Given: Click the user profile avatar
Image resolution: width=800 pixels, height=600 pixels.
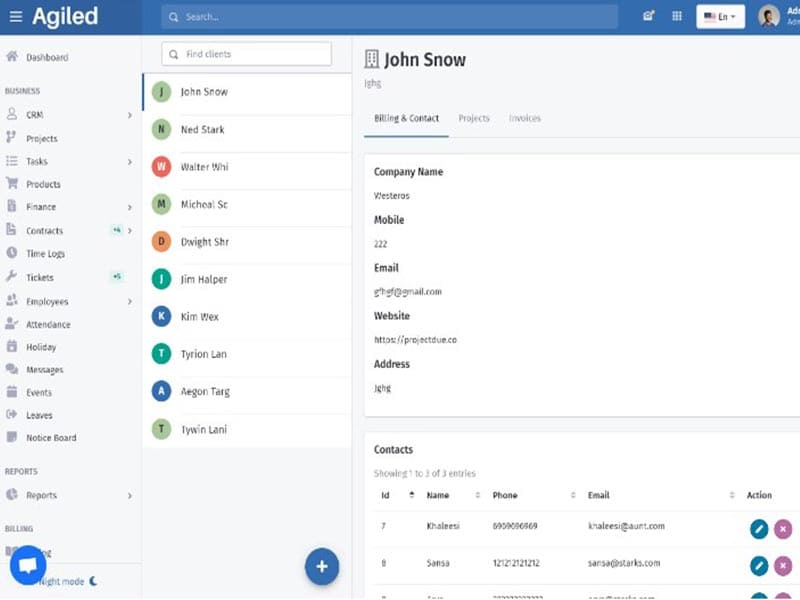Looking at the screenshot, I should pyautogui.click(x=768, y=17).
